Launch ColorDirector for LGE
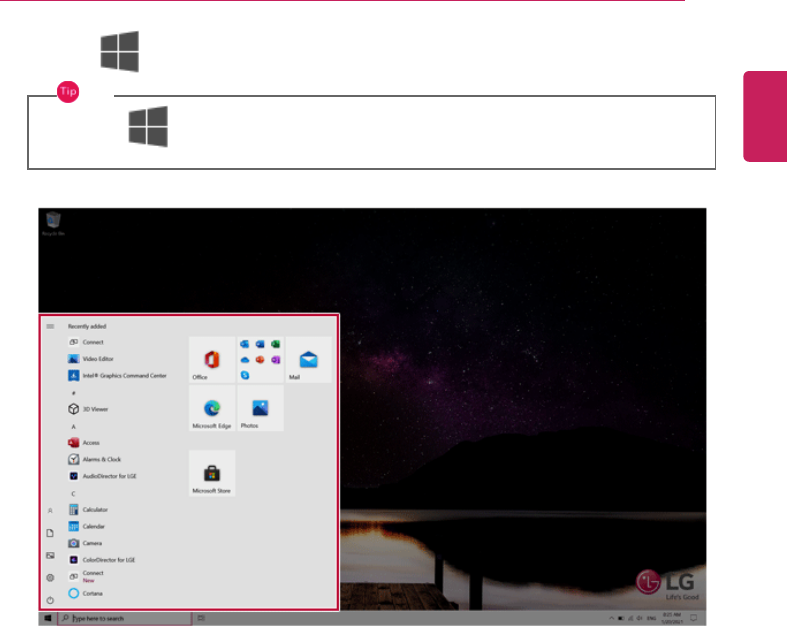787x642 pixels. point(102,560)
